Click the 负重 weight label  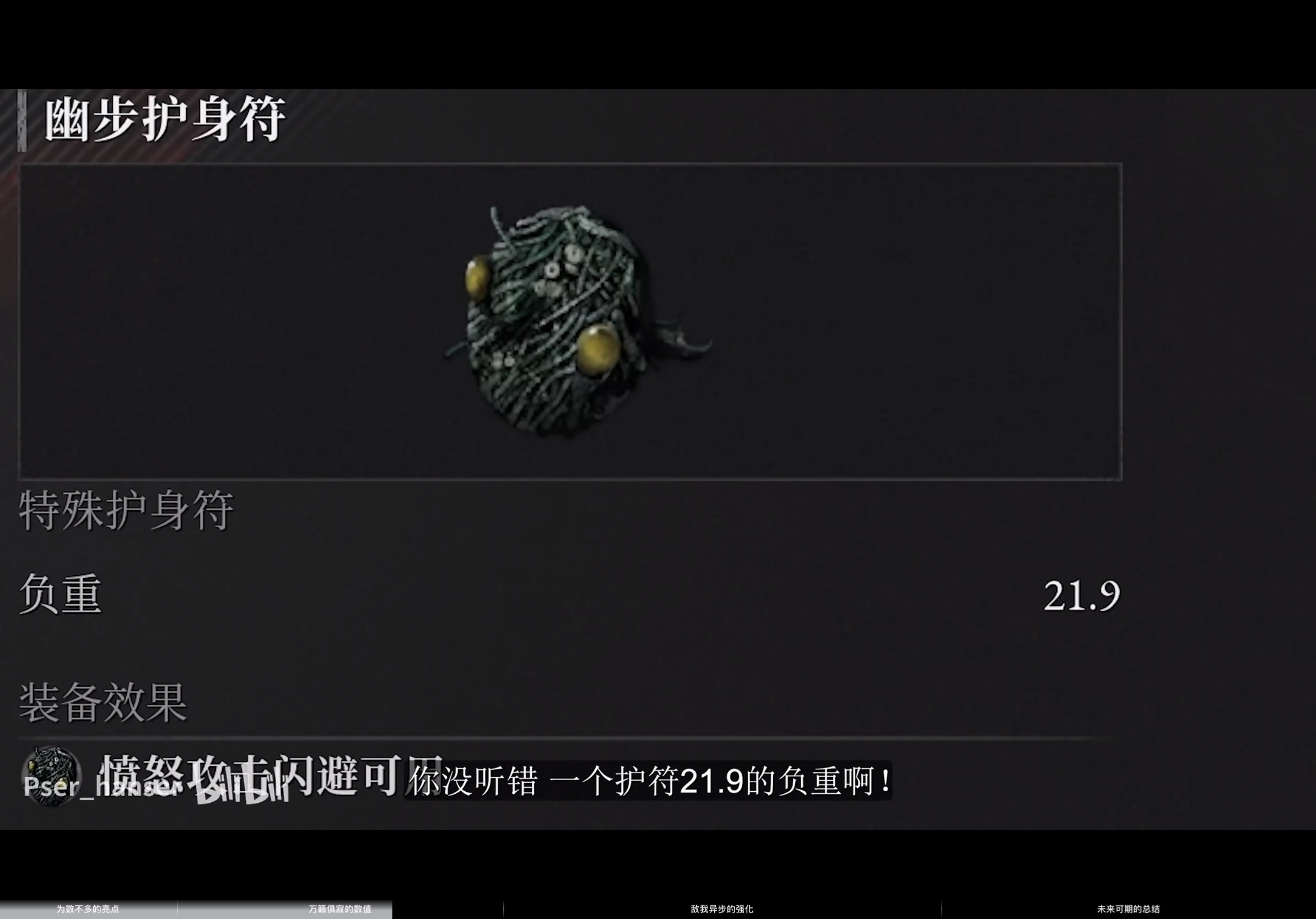coord(61,594)
